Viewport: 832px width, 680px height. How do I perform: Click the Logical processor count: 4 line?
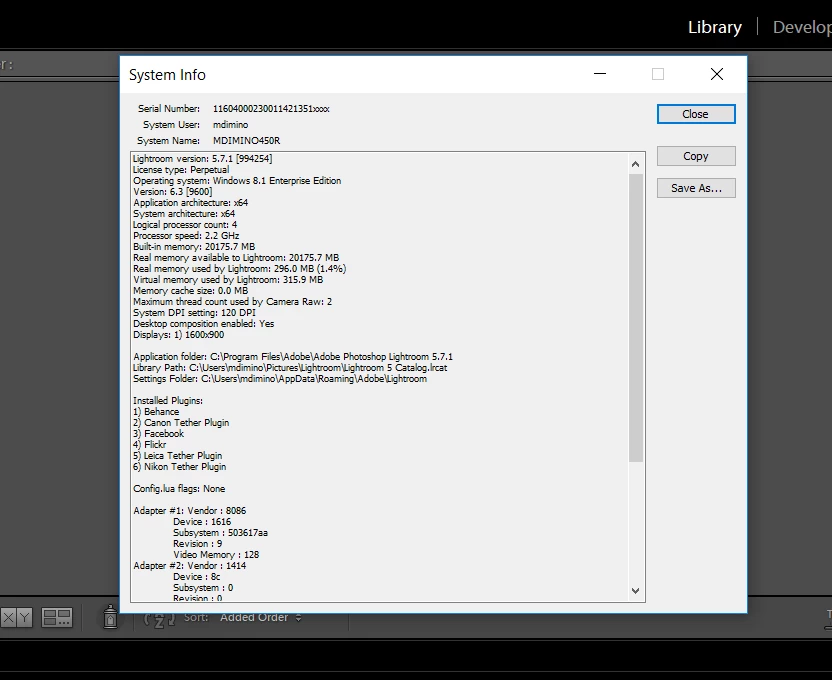pos(185,224)
